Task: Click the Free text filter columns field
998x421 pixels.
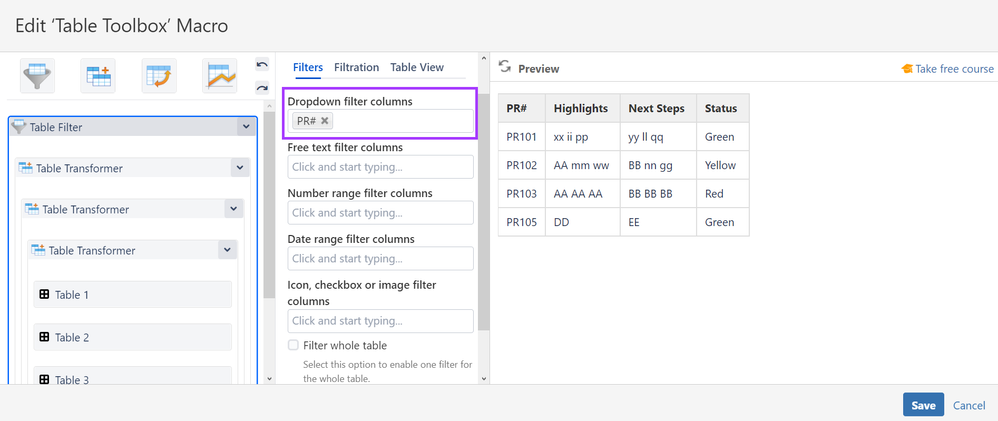Action: (x=380, y=167)
